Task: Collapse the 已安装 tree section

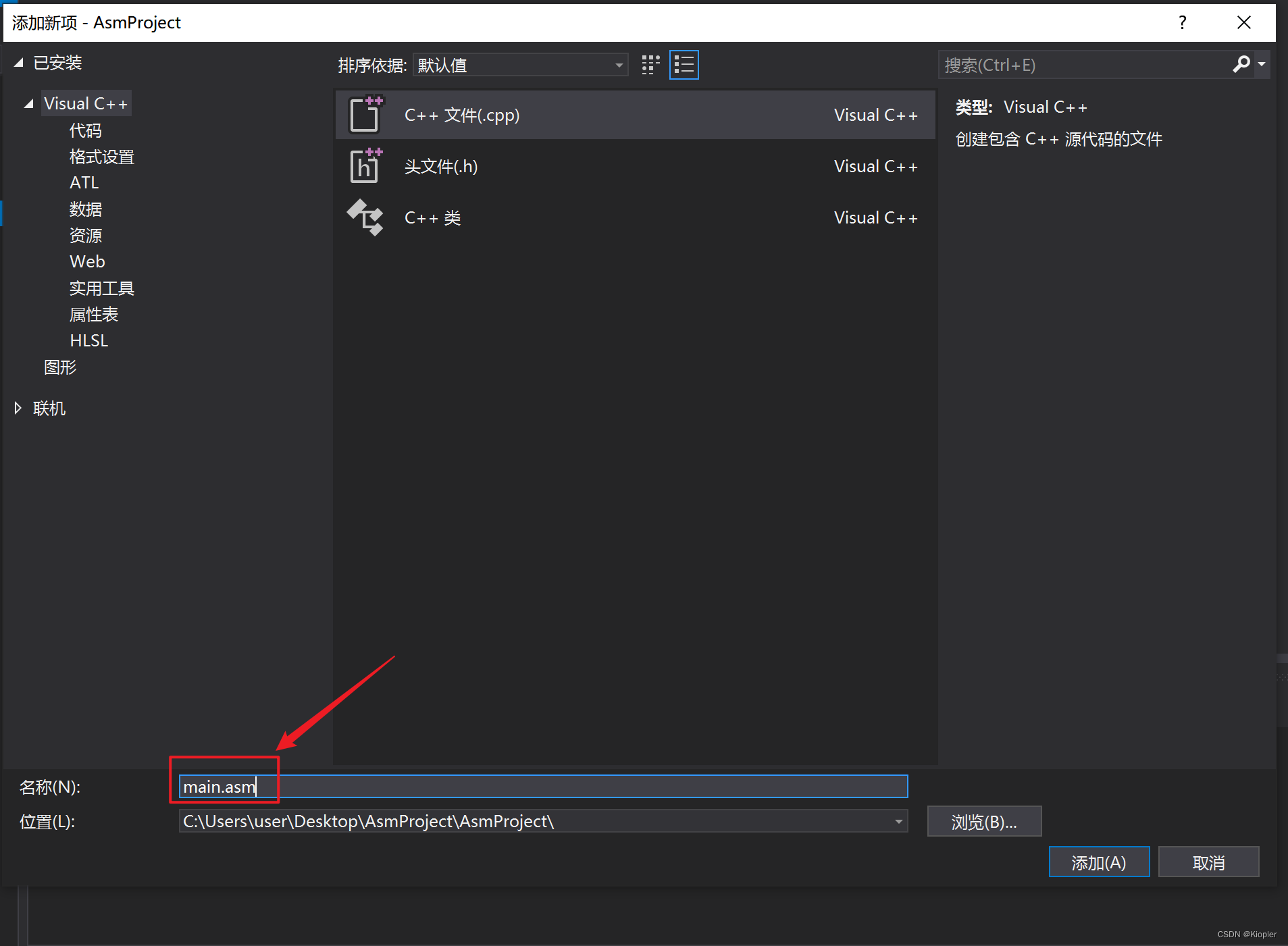Action: pos(19,63)
